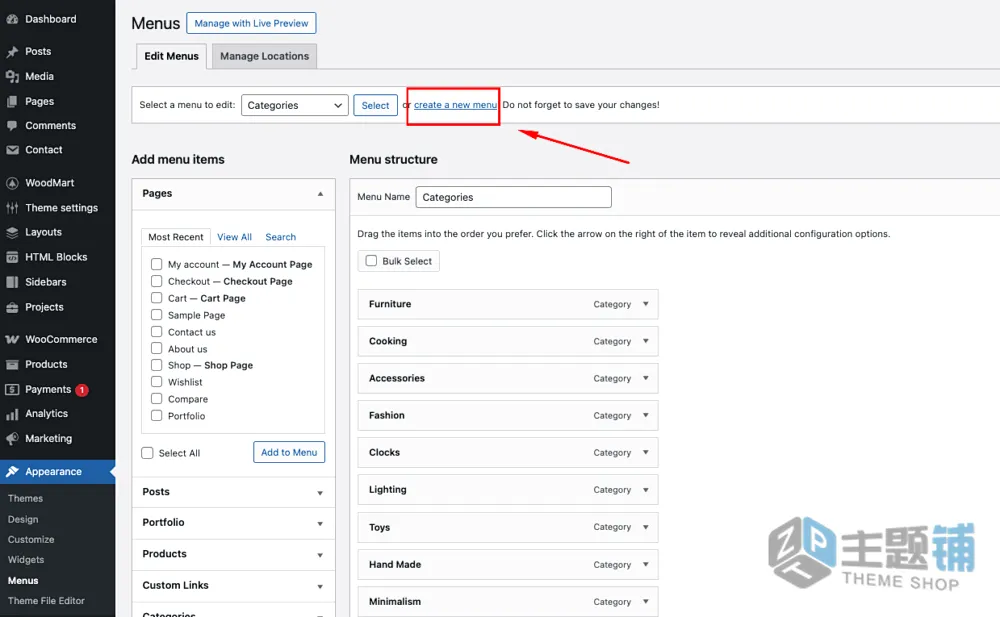Image resolution: width=1000 pixels, height=617 pixels.
Task: Tick the Contact us checkbox
Action: click(x=156, y=331)
